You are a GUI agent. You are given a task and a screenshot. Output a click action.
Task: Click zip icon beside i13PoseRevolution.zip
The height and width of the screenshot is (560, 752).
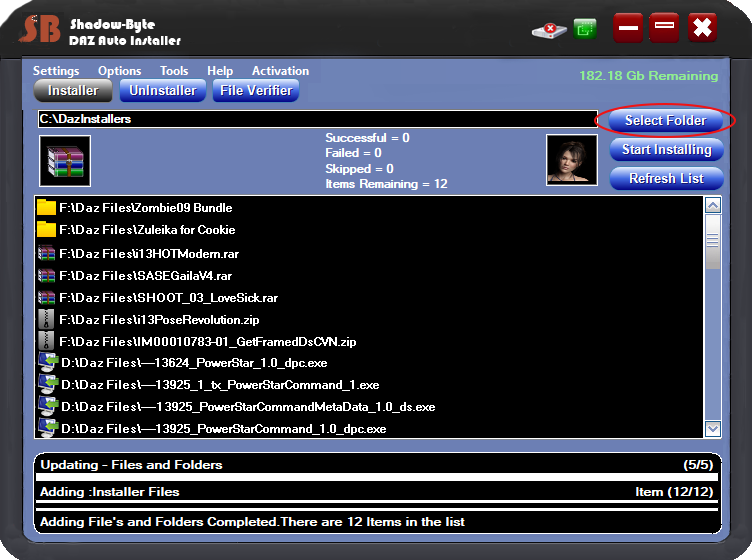pos(46,319)
